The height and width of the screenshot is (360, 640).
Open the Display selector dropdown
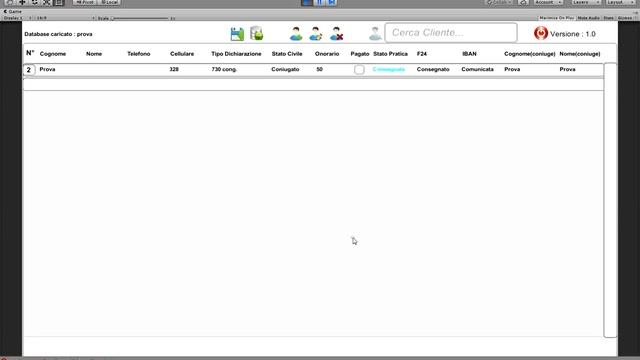[x=17, y=18]
